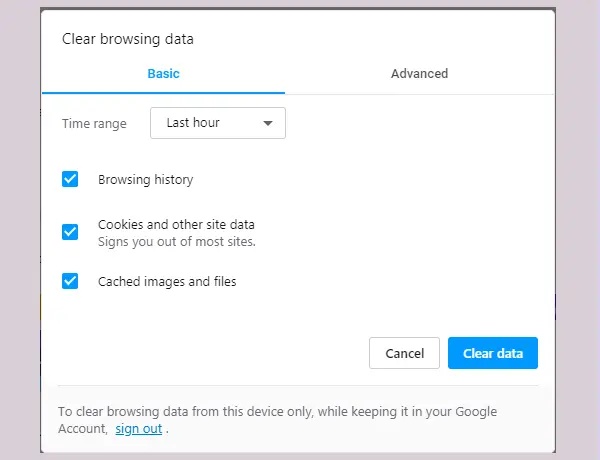This screenshot has width=600, height=460.
Task: Switch to the Advanced tab
Action: [419, 73]
